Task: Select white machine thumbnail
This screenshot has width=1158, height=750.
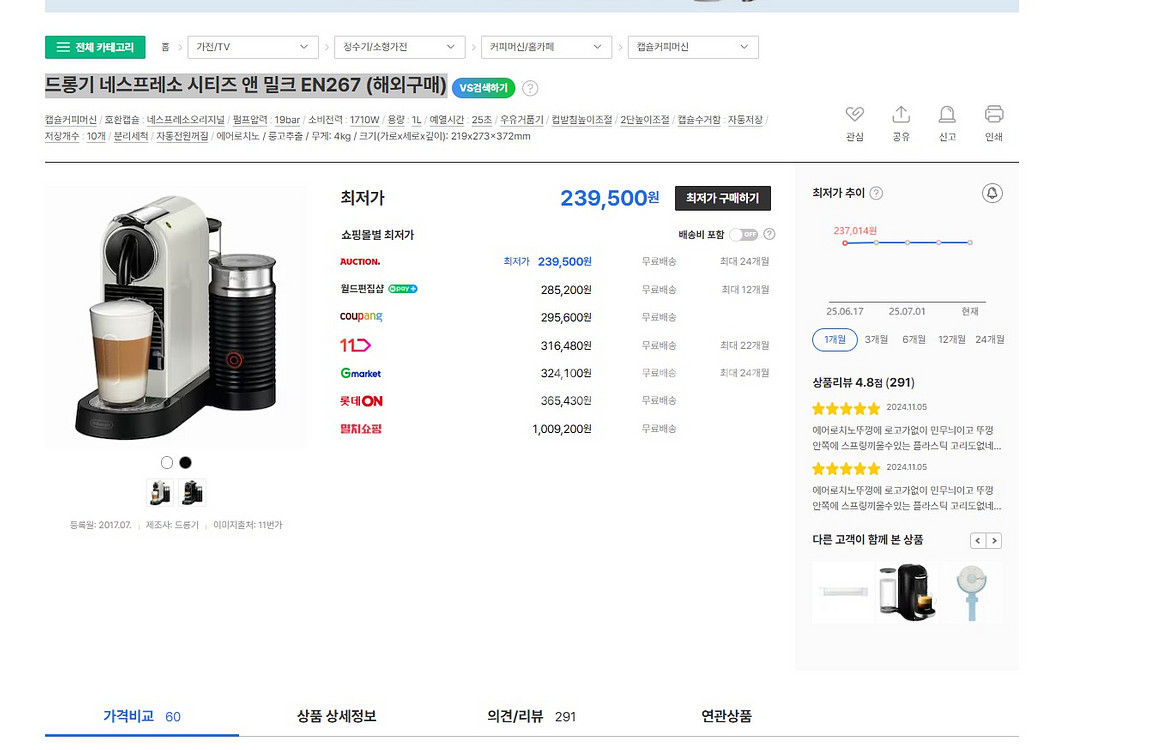Action: tap(160, 492)
